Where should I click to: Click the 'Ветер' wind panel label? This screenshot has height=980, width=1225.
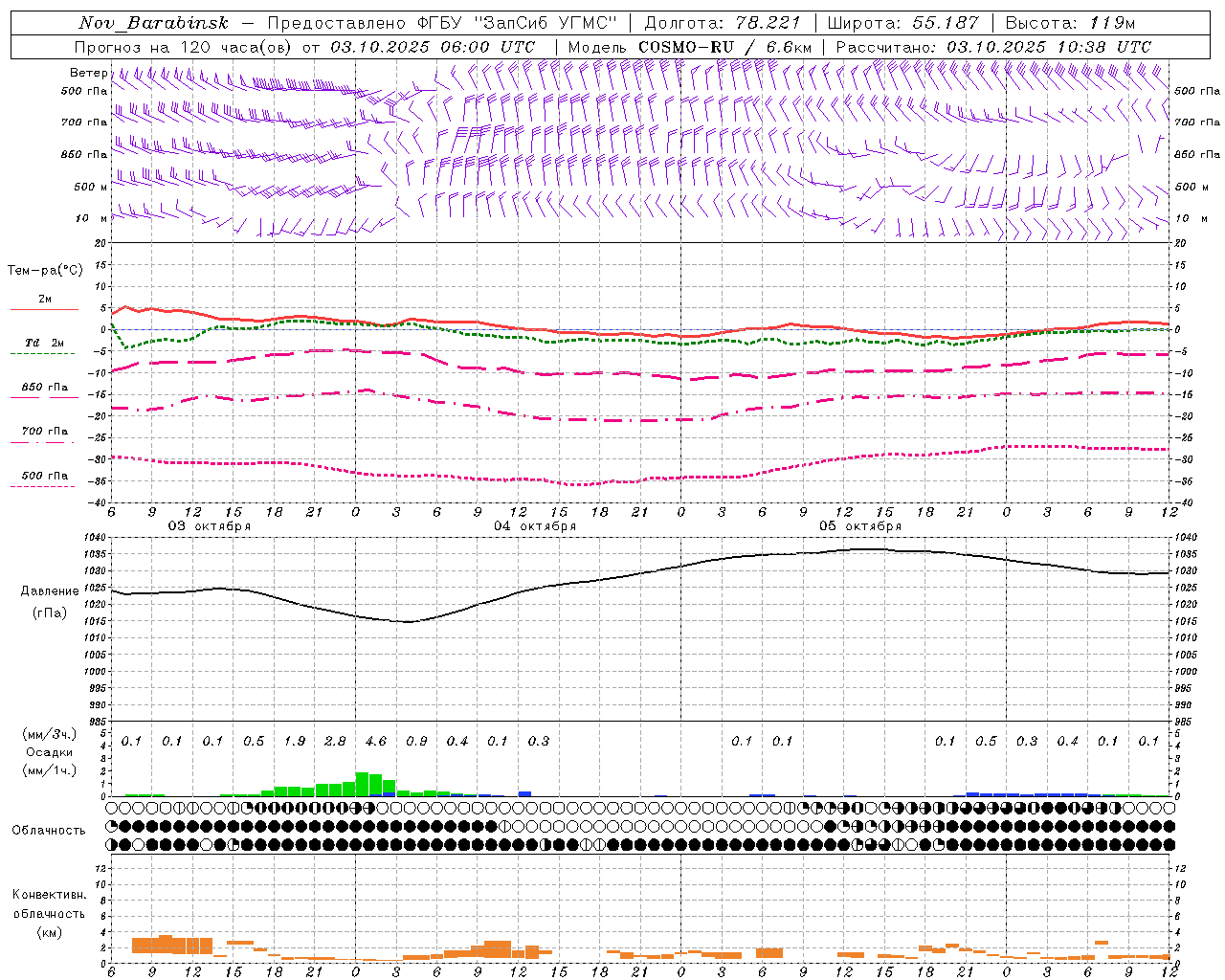(x=89, y=73)
